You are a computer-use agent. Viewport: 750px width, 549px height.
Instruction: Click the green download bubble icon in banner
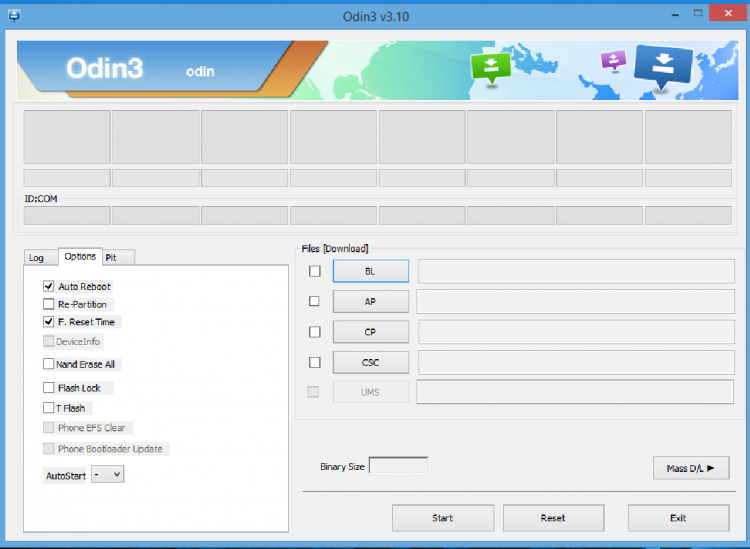point(491,69)
